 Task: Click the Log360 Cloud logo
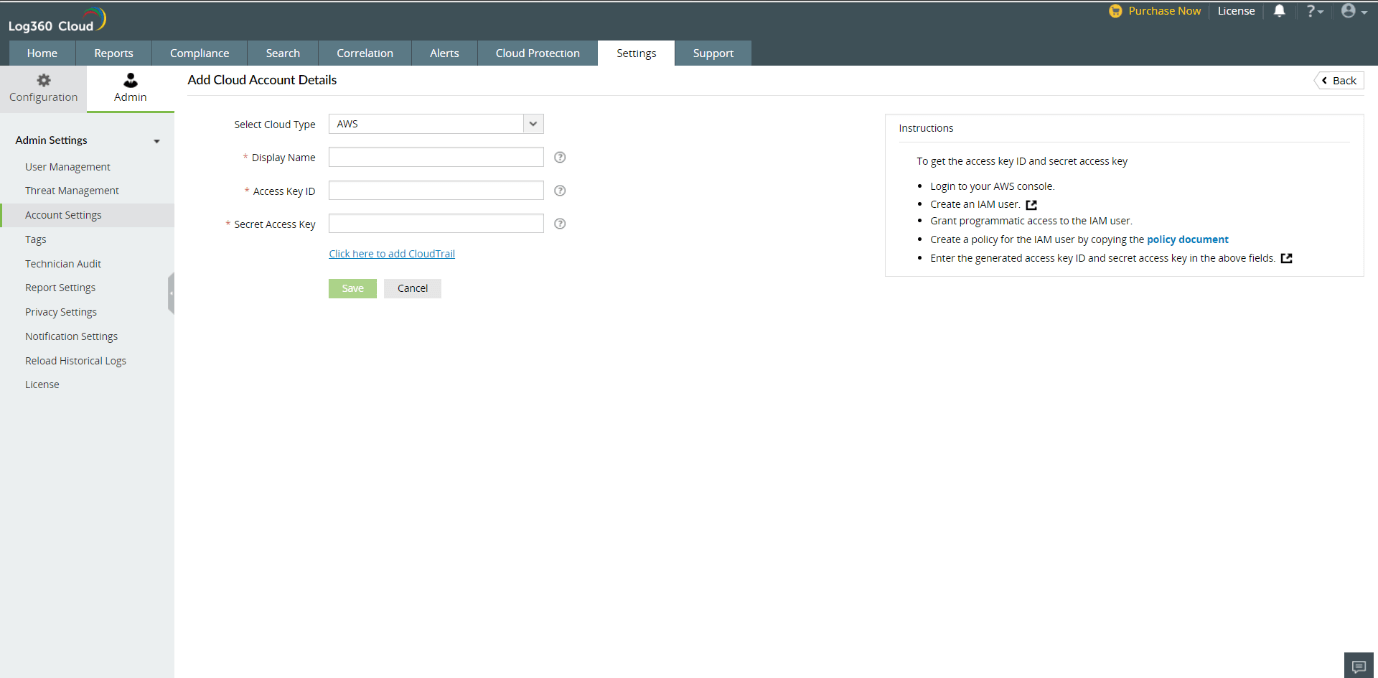[57, 21]
